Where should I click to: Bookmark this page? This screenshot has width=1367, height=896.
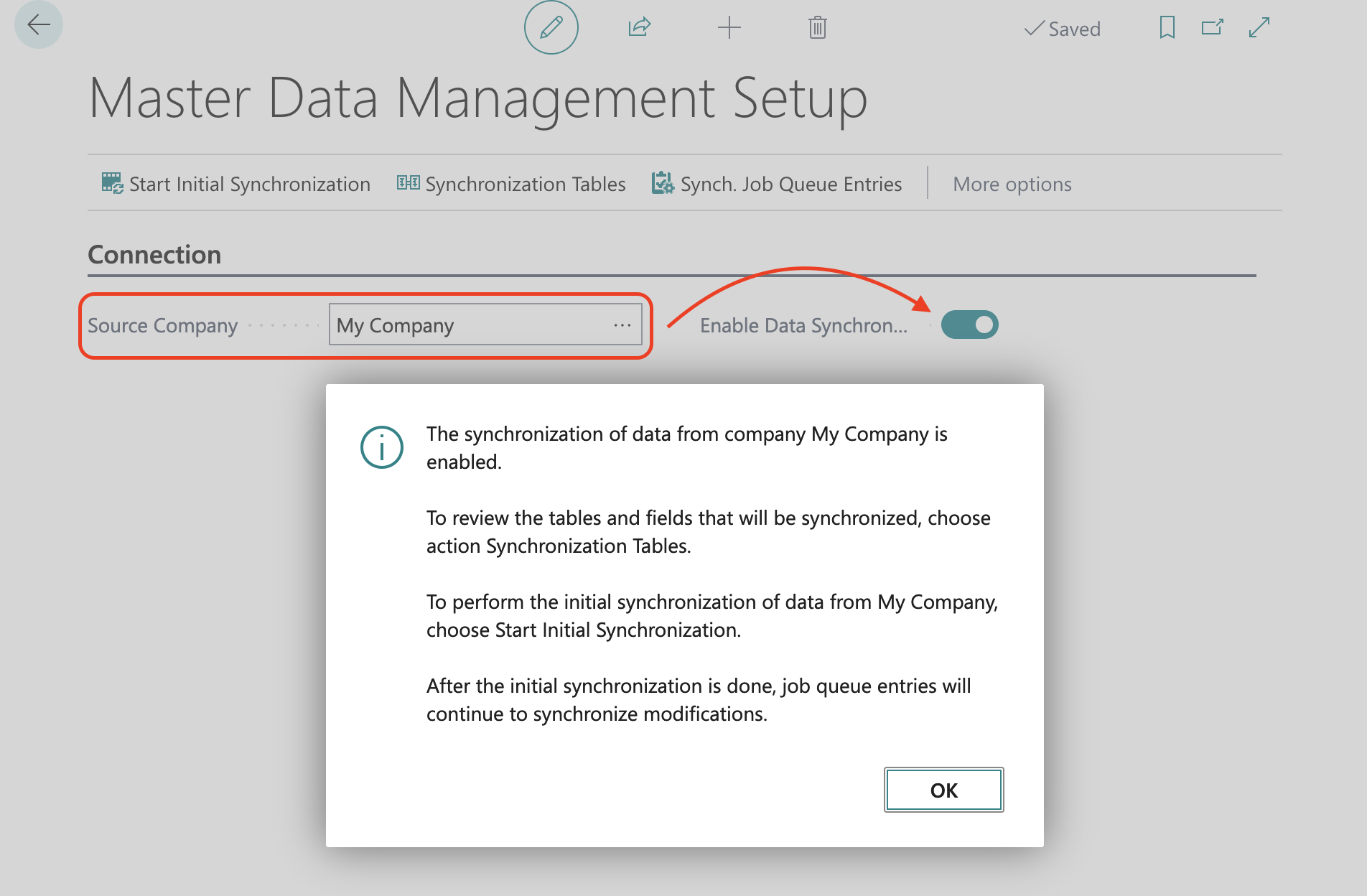click(1167, 27)
